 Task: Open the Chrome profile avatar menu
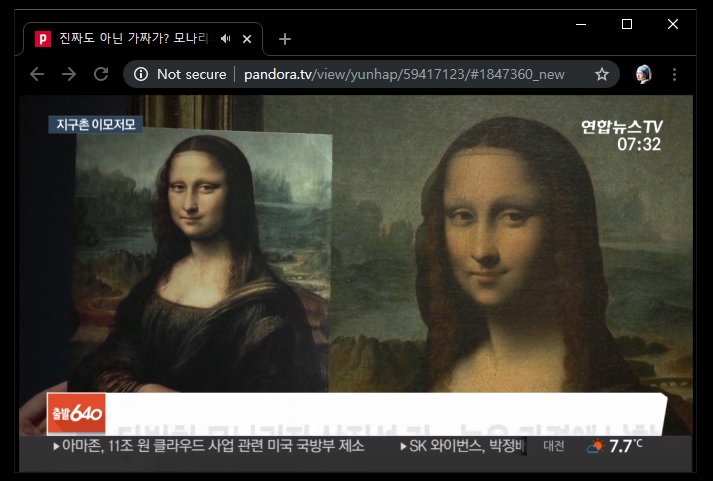click(643, 74)
